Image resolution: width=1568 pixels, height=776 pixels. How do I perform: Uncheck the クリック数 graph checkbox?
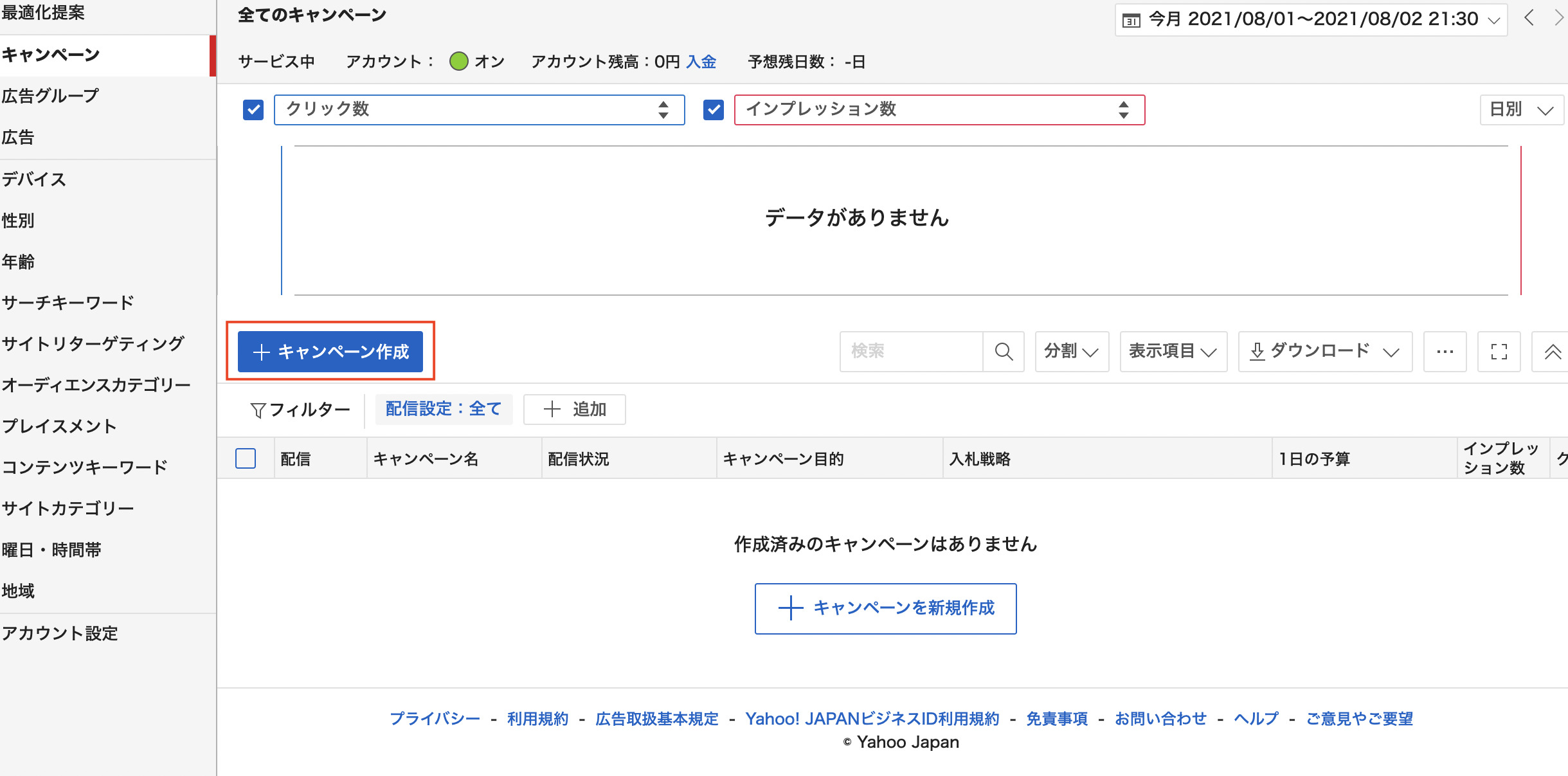click(x=253, y=110)
